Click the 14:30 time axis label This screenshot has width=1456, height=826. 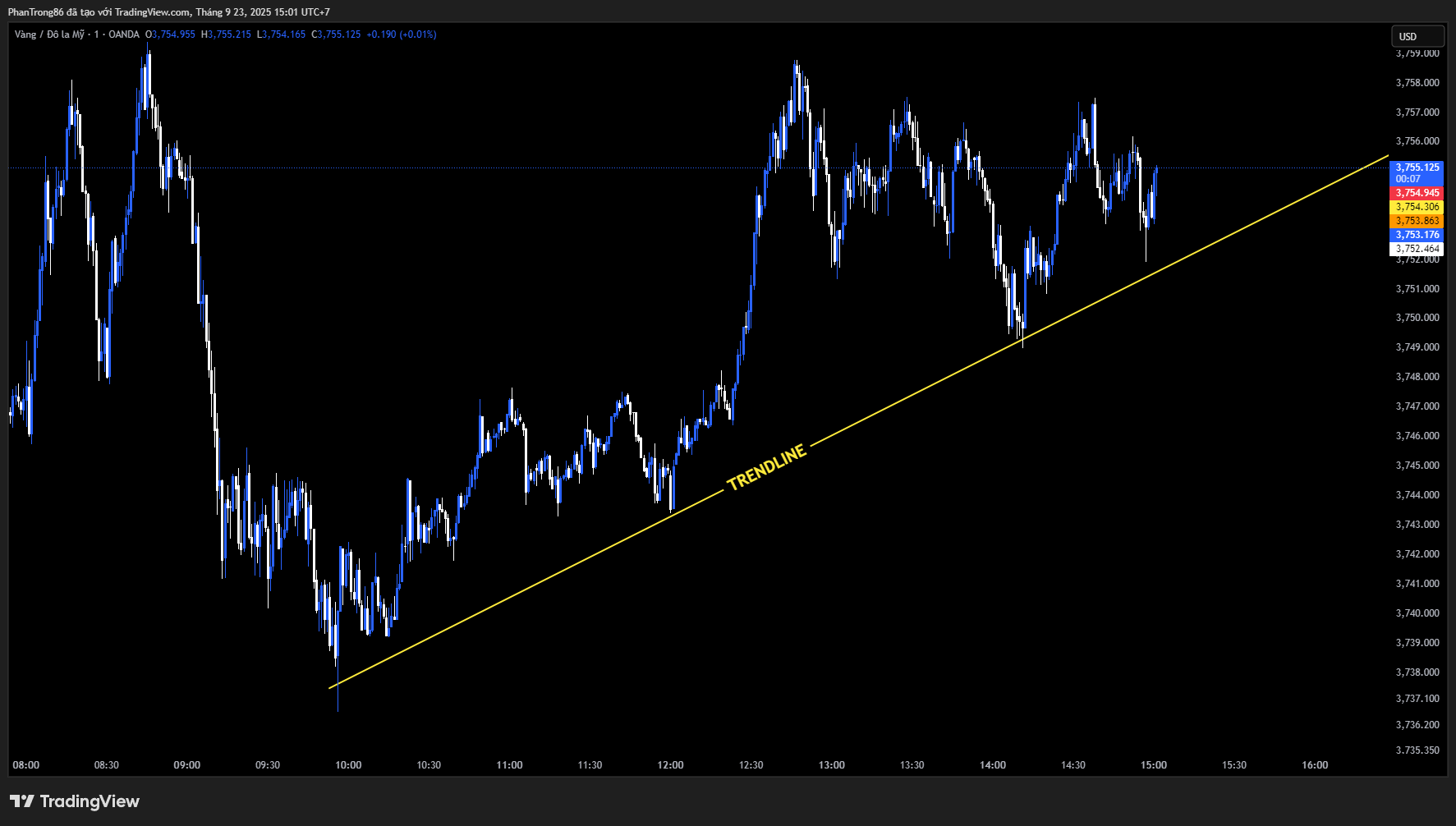click(1072, 765)
